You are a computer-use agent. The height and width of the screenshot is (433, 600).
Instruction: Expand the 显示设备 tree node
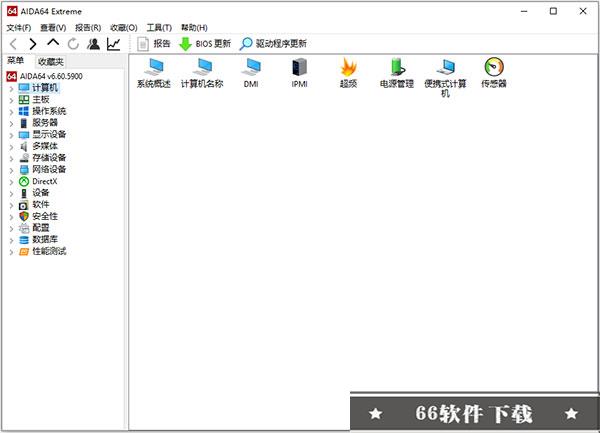(x=11, y=135)
